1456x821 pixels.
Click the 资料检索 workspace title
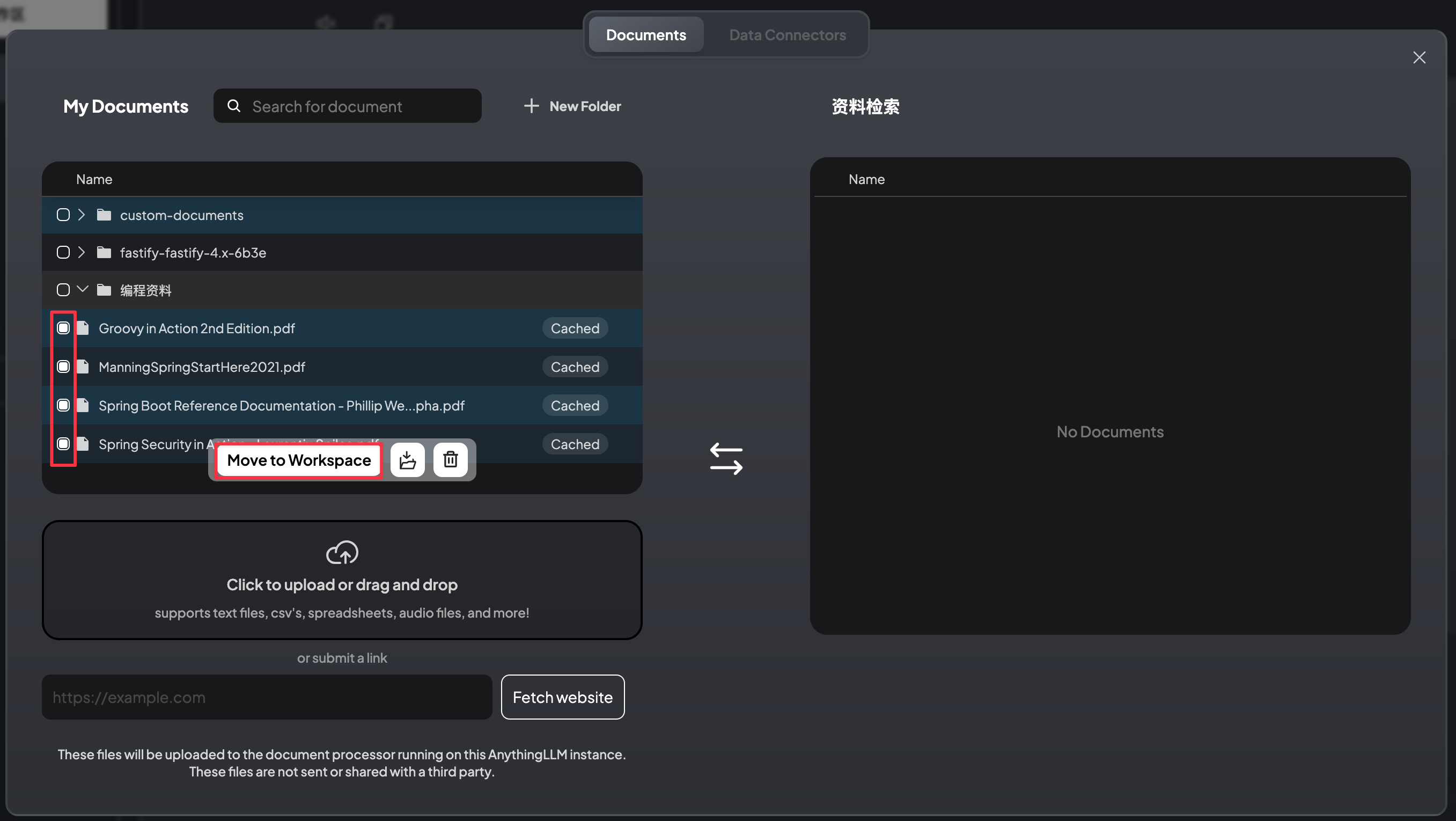(x=865, y=106)
